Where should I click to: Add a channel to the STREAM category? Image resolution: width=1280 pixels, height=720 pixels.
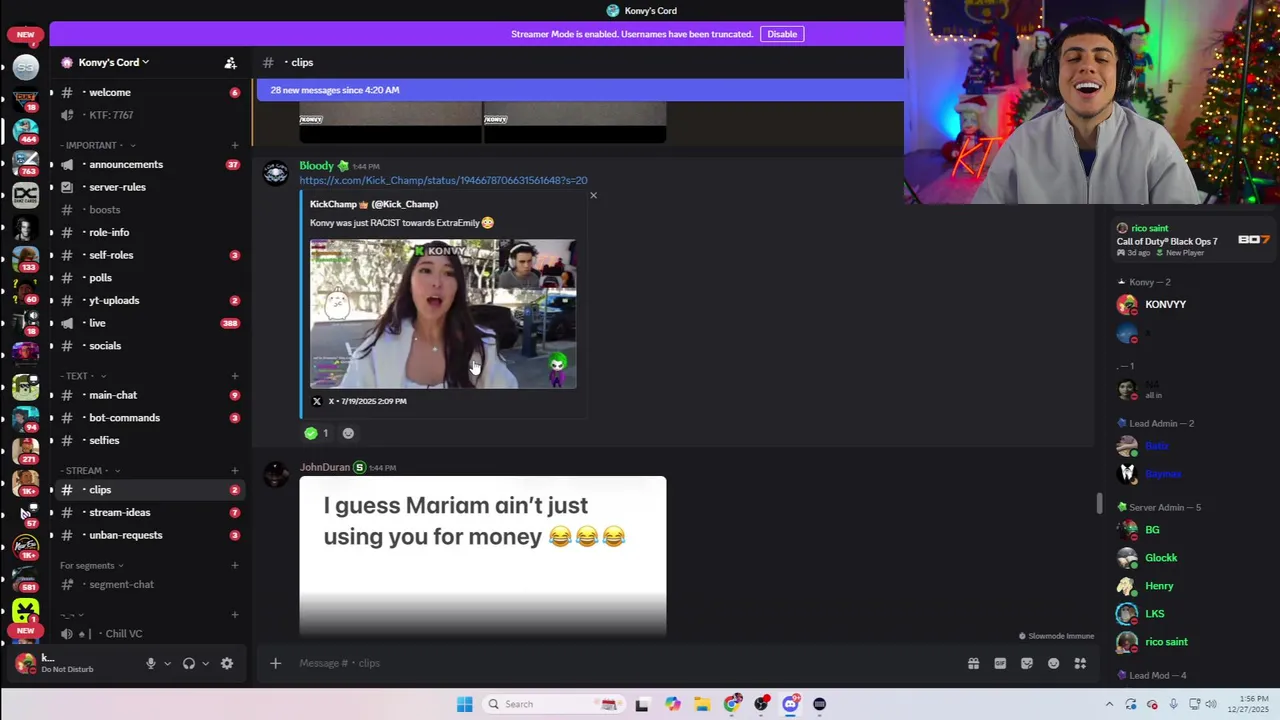[x=235, y=470]
